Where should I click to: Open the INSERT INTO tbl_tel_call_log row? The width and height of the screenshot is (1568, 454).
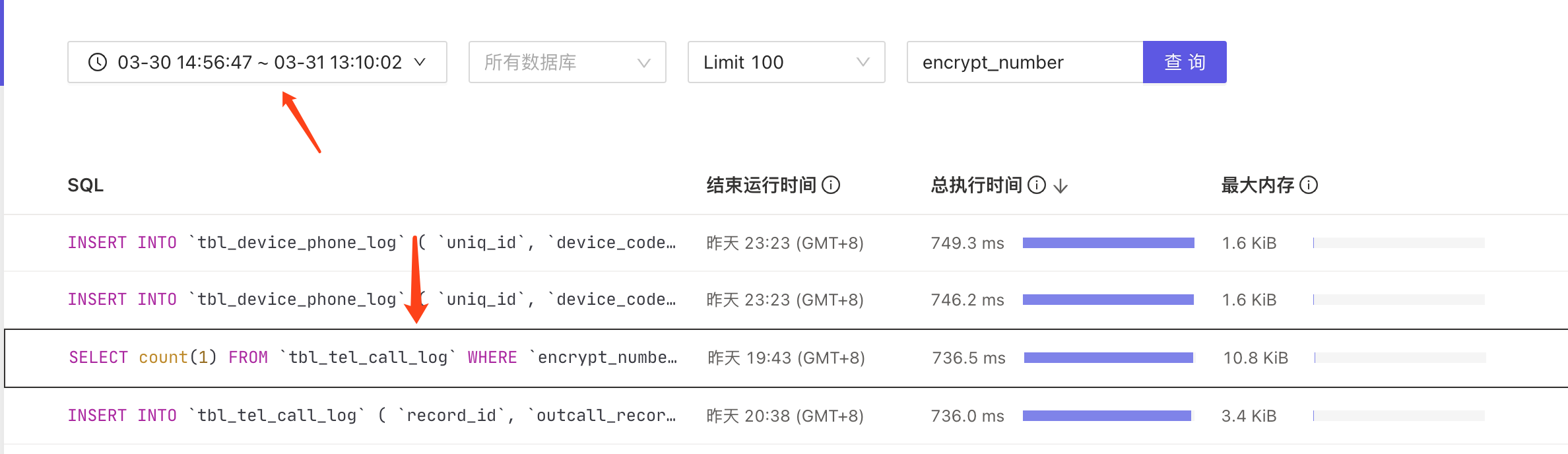tap(372, 416)
